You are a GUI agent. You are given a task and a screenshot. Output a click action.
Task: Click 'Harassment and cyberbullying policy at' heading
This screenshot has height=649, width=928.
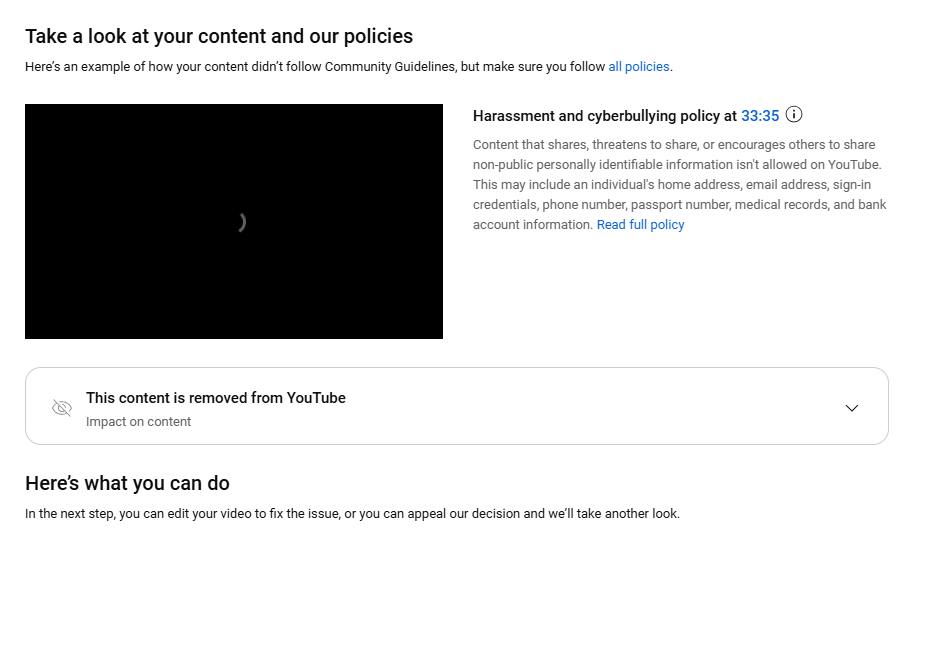[x=605, y=116]
